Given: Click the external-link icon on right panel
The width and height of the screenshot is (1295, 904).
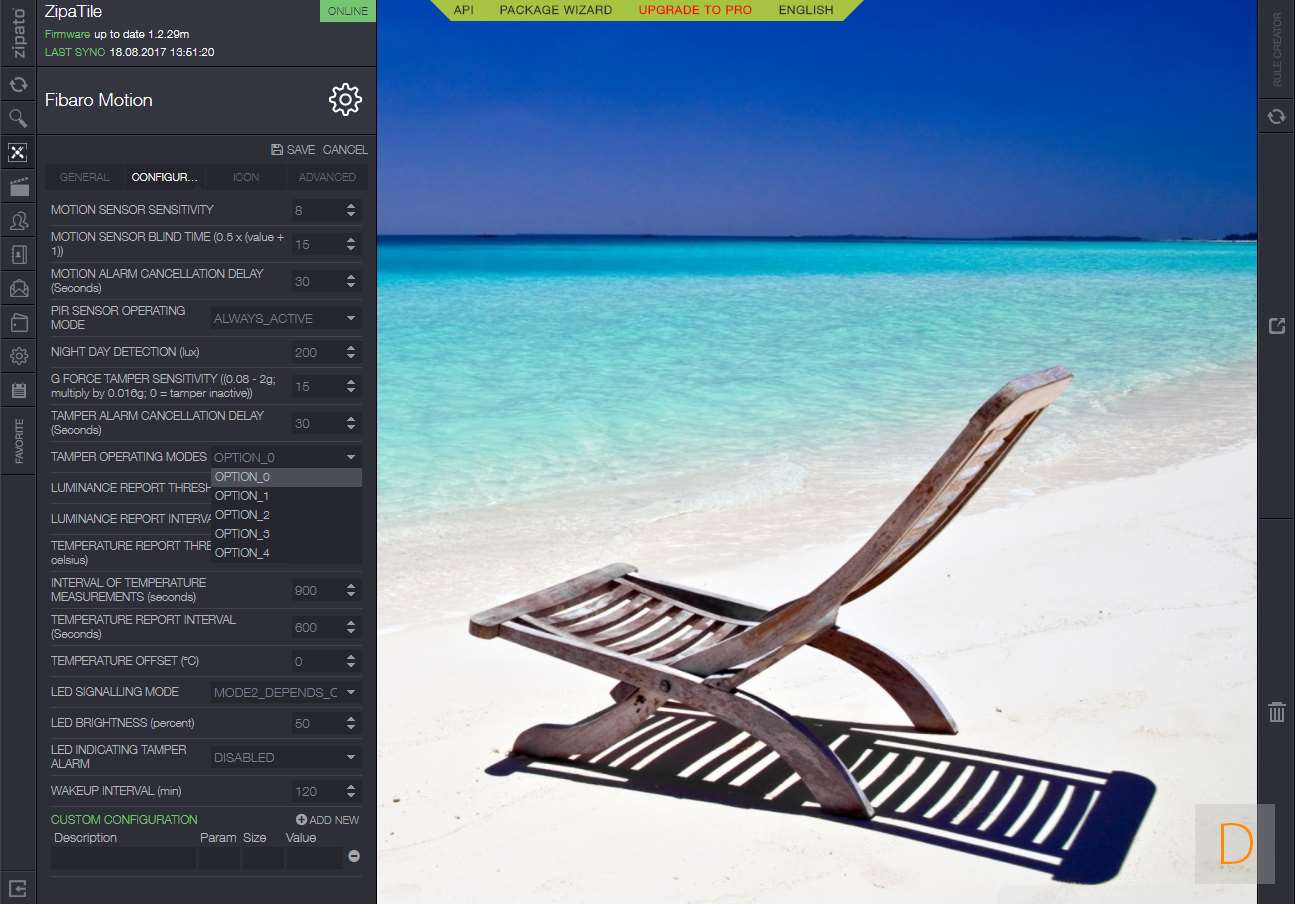Looking at the screenshot, I should click(1276, 326).
